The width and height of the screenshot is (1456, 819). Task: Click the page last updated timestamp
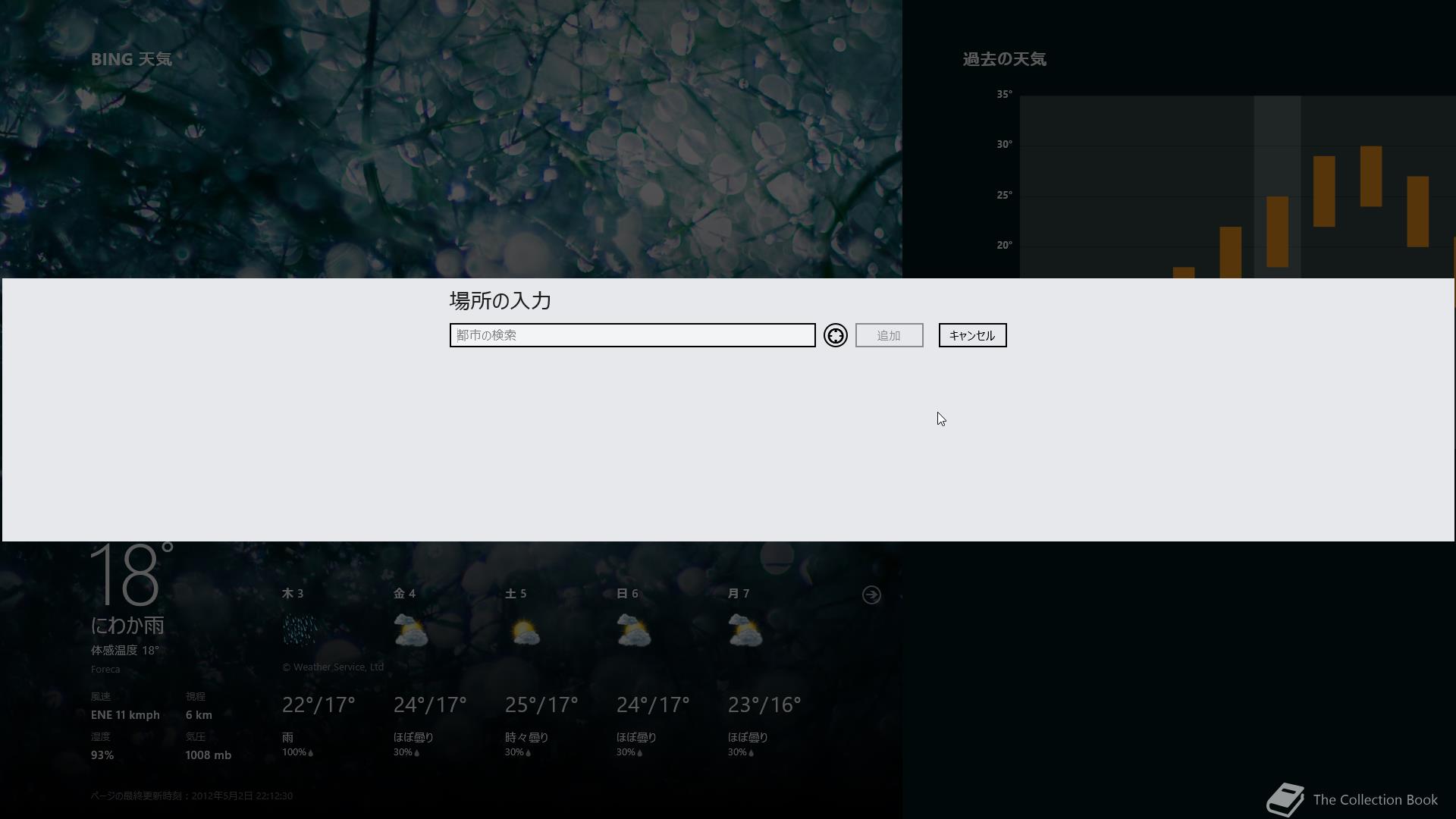[x=192, y=796]
